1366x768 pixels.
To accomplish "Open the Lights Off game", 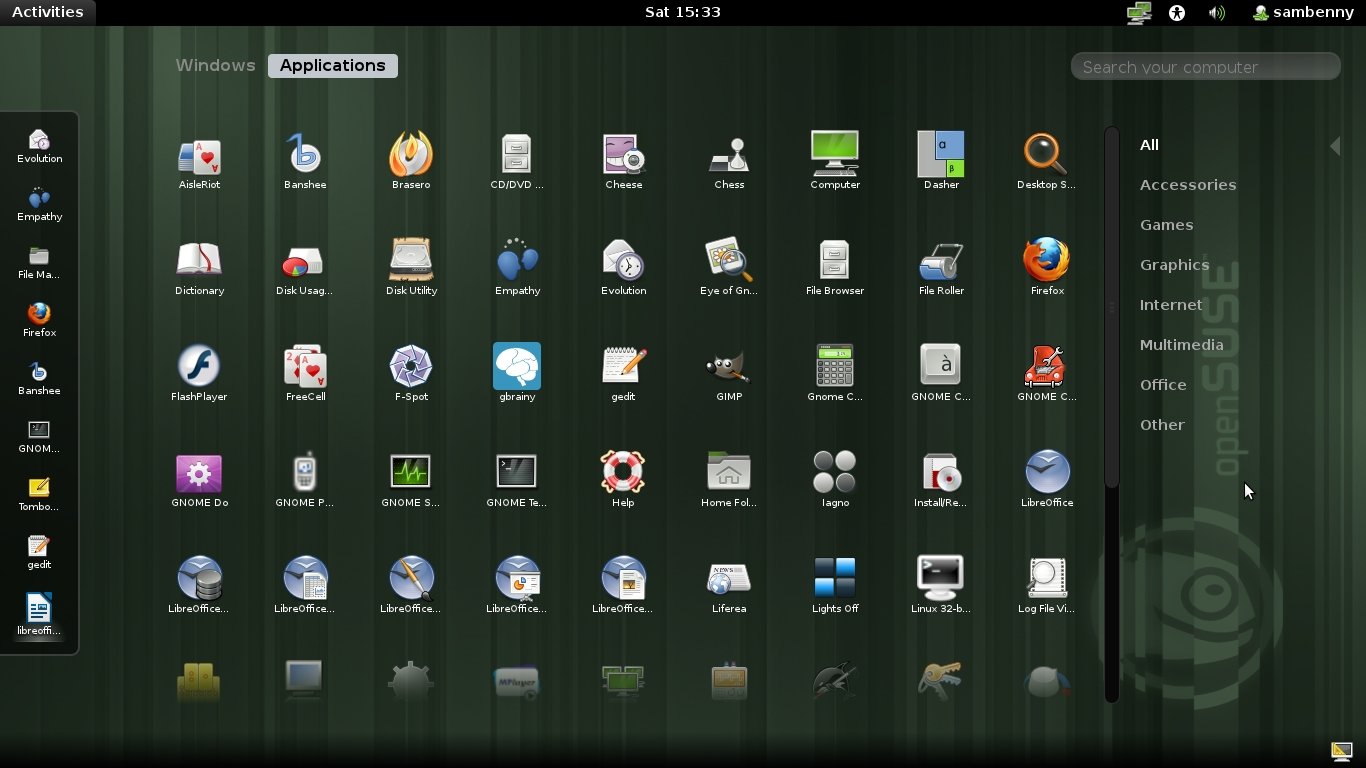I will click(835, 579).
